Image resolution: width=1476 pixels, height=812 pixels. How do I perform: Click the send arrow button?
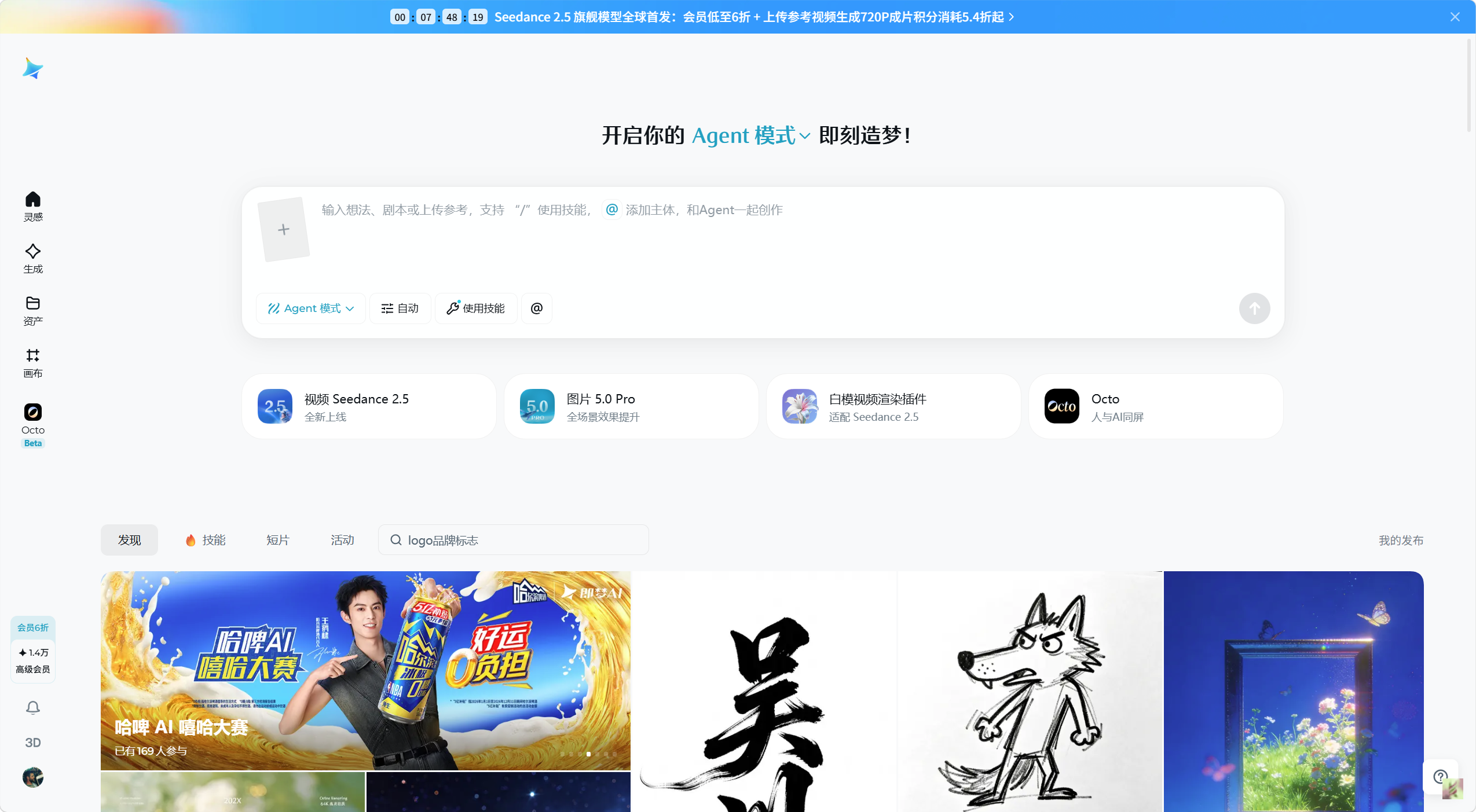click(1254, 308)
